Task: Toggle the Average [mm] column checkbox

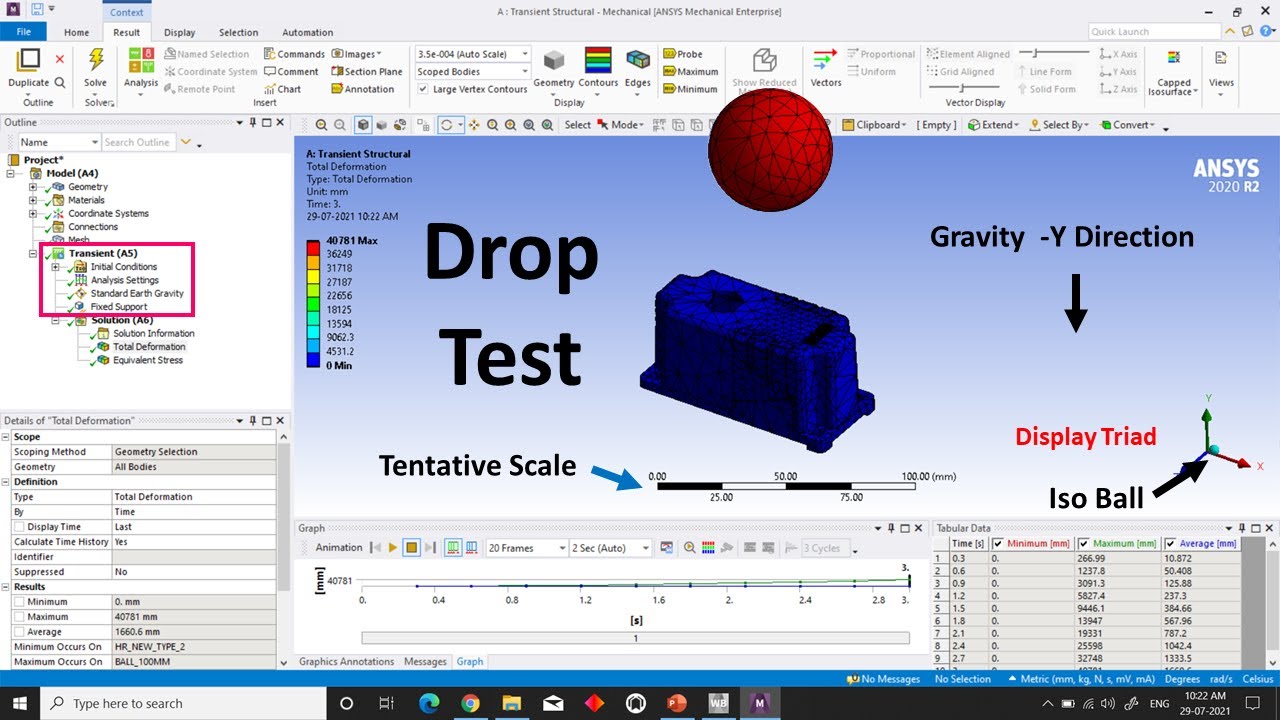Action: click(x=1171, y=544)
